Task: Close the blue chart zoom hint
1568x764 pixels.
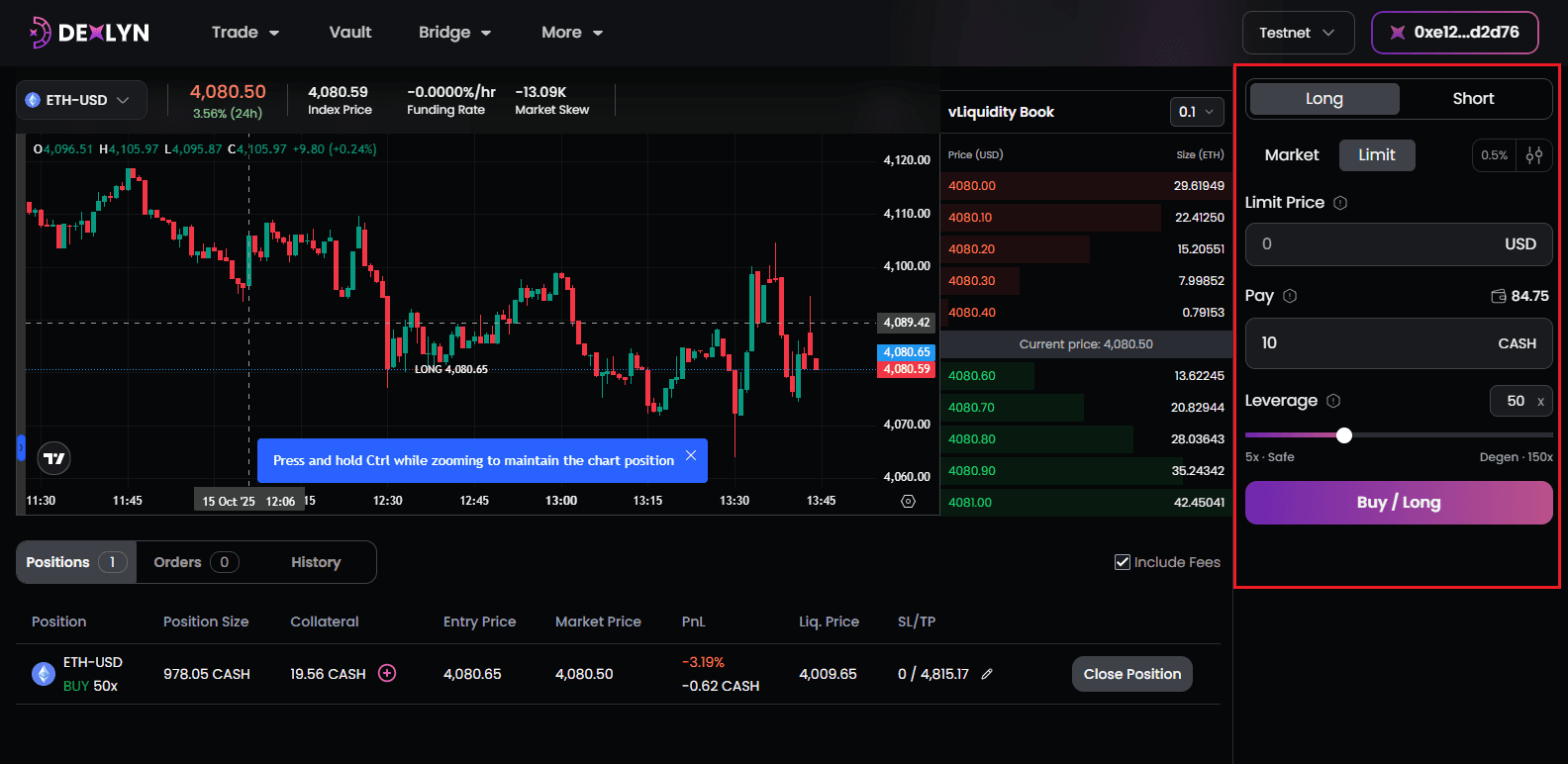Action: (x=691, y=455)
